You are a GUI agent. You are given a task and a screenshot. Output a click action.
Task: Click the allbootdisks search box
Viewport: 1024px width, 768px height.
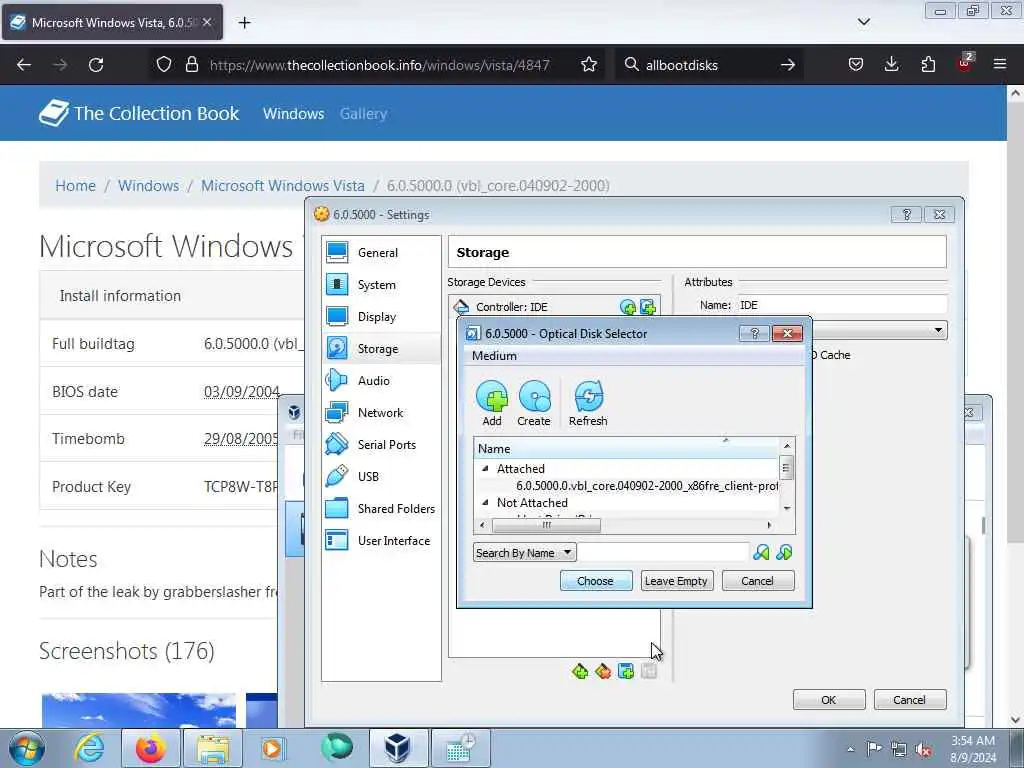pos(709,65)
